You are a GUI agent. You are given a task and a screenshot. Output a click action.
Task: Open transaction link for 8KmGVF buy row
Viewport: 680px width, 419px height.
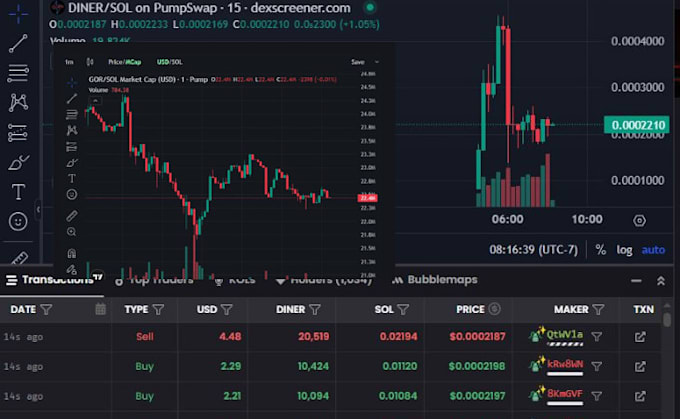(x=640, y=396)
